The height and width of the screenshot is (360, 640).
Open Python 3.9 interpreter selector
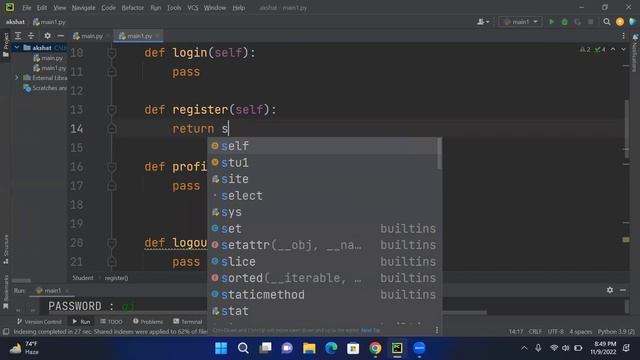[x=616, y=331]
